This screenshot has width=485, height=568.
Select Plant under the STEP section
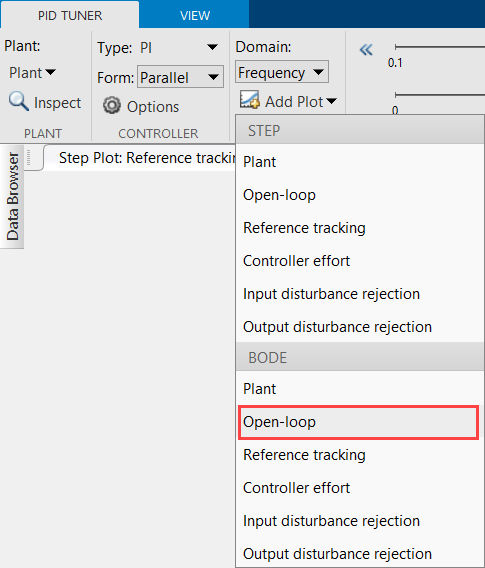[x=360, y=162]
